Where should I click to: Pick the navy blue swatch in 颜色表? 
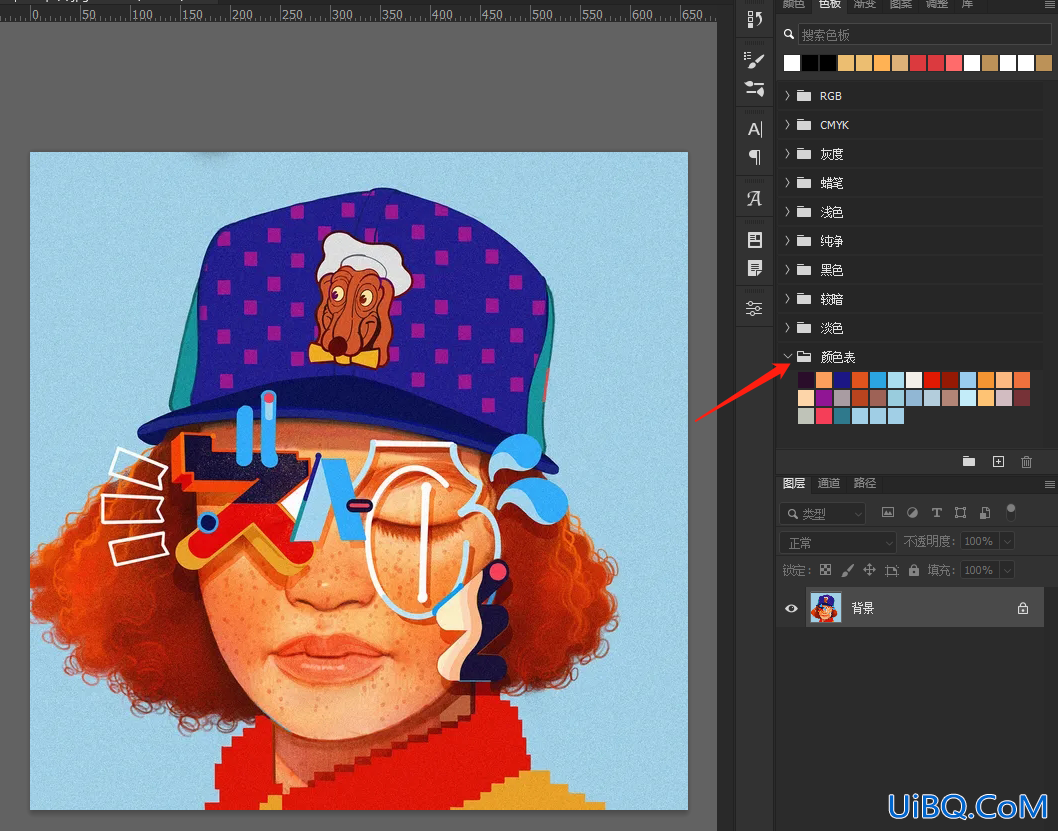842,380
